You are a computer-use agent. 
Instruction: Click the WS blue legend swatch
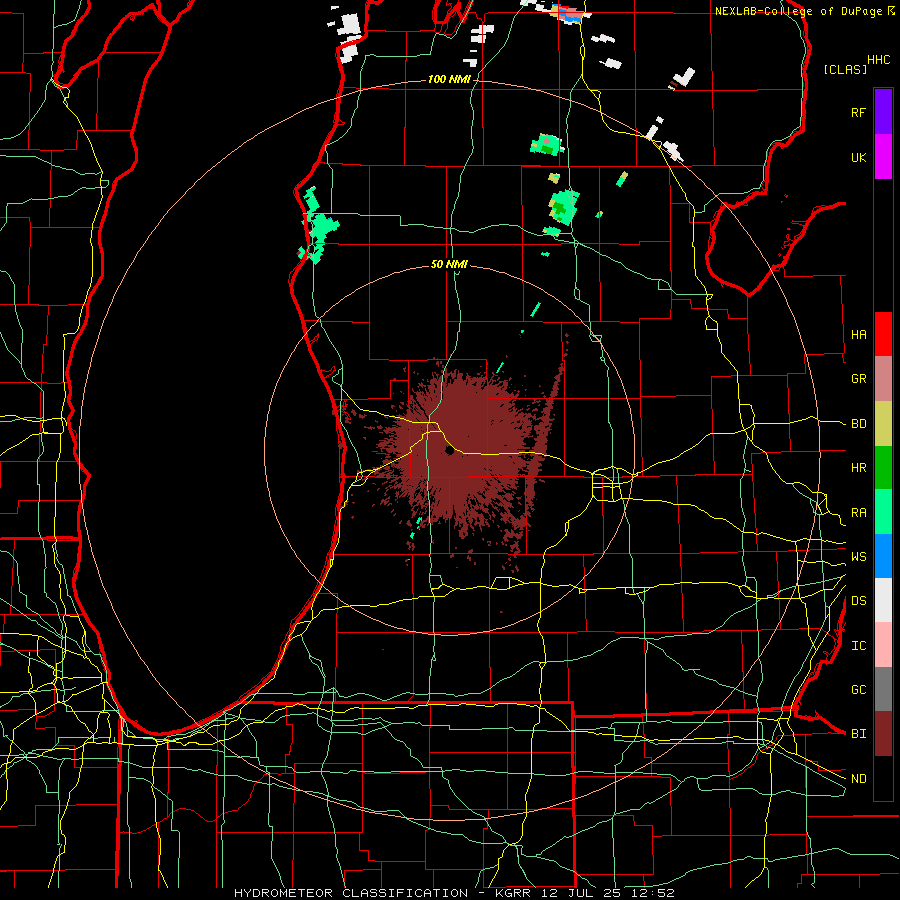pos(883,556)
